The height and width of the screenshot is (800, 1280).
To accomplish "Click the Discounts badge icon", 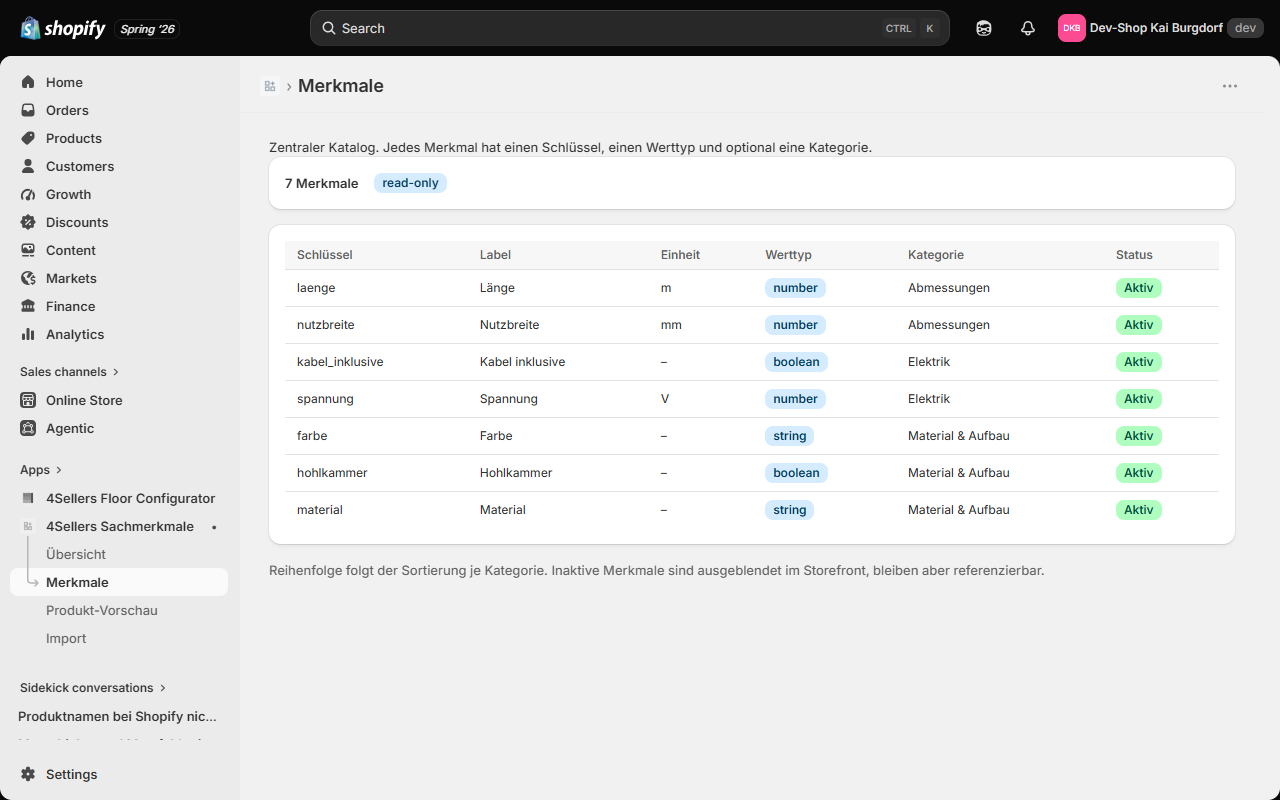I will (x=28, y=222).
